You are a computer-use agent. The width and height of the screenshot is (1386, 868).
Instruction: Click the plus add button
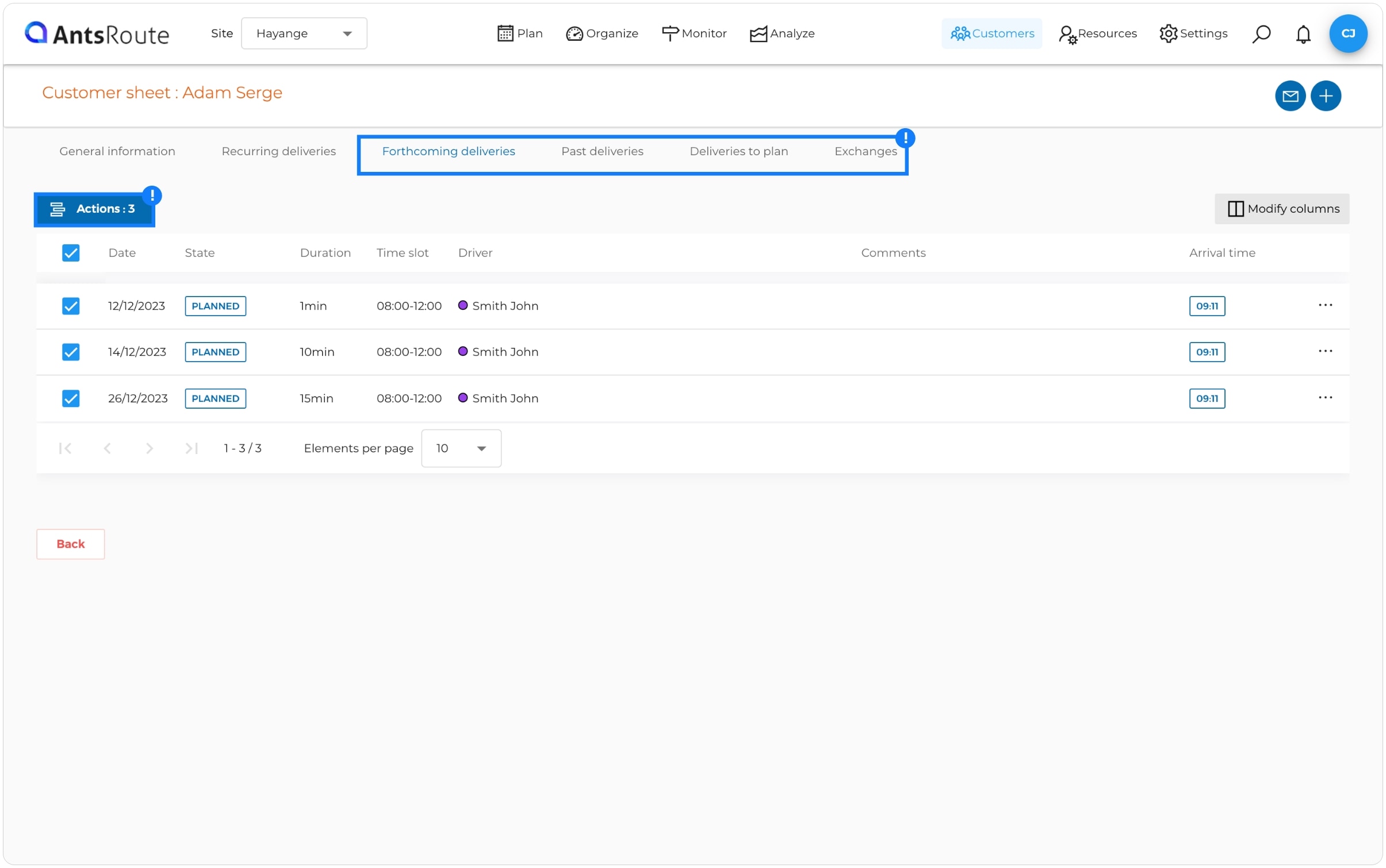click(x=1326, y=95)
